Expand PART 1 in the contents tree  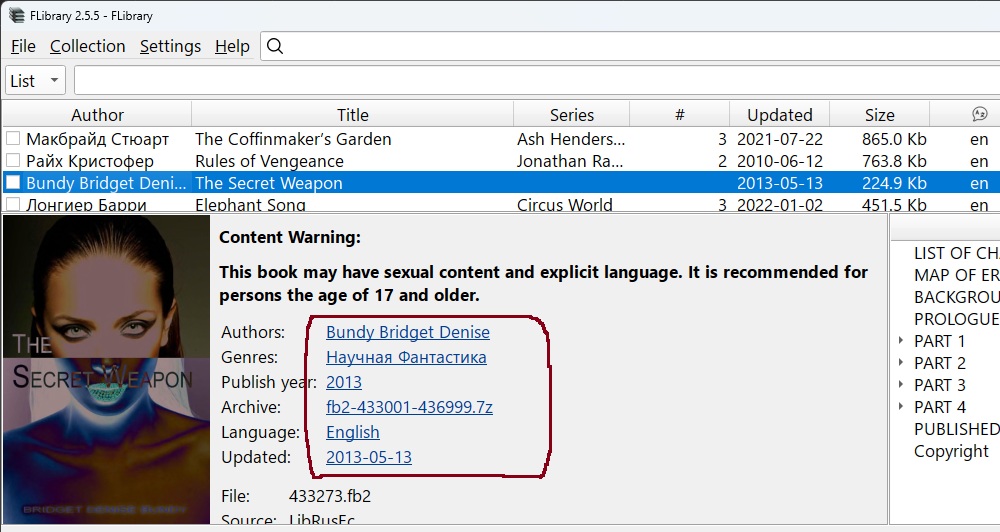point(901,341)
